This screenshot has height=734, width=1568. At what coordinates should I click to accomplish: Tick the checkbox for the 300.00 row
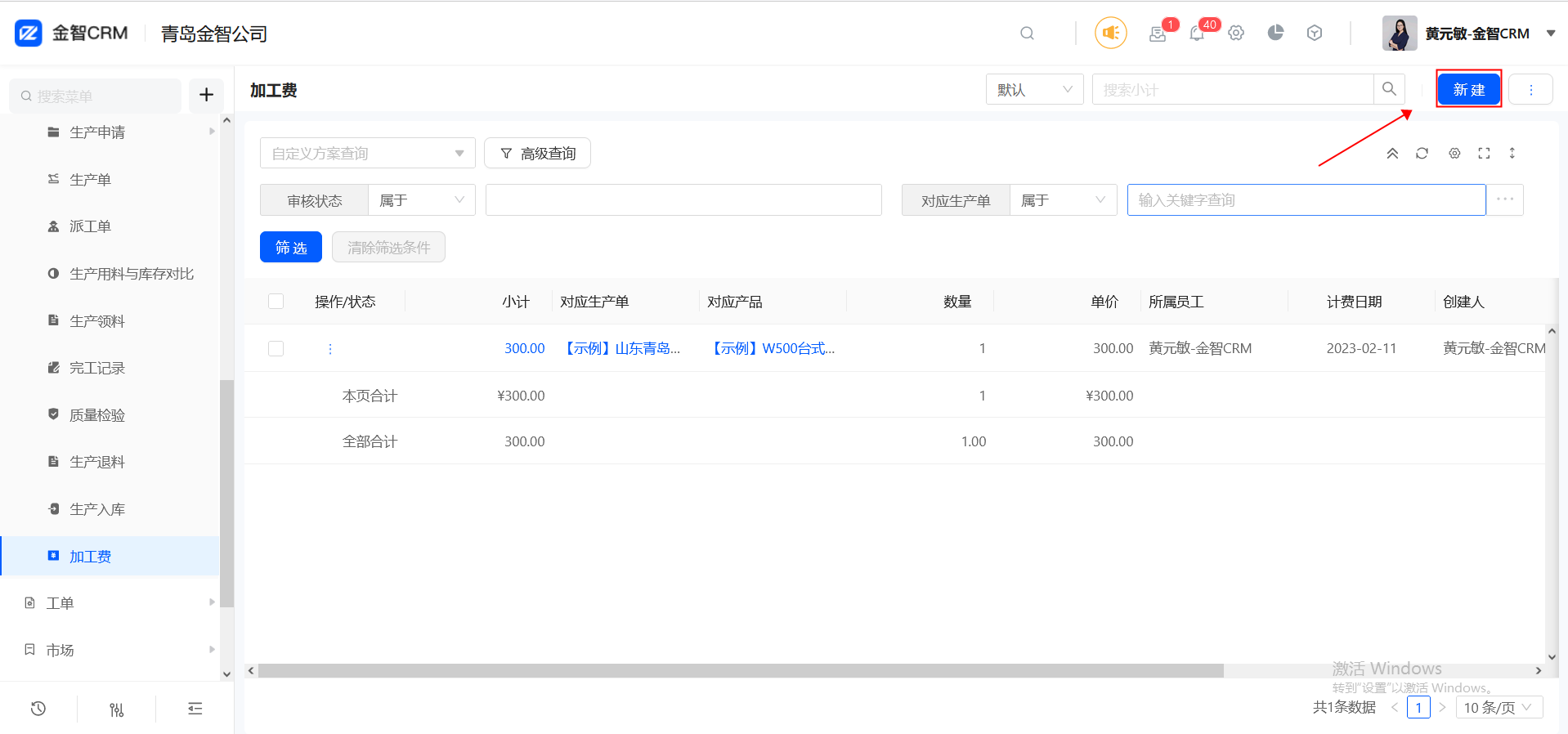276,348
